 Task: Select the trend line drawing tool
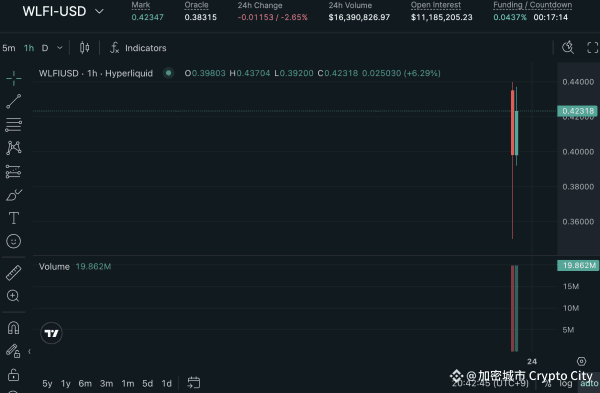tap(13, 101)
